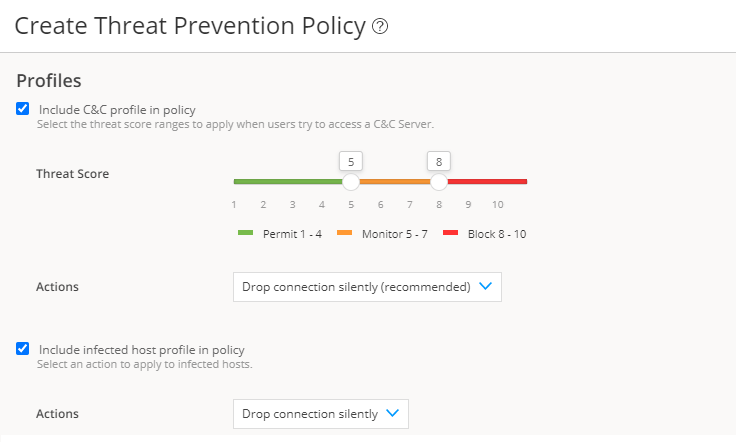Expand the infected host Actions dropdown

point(320,414)
